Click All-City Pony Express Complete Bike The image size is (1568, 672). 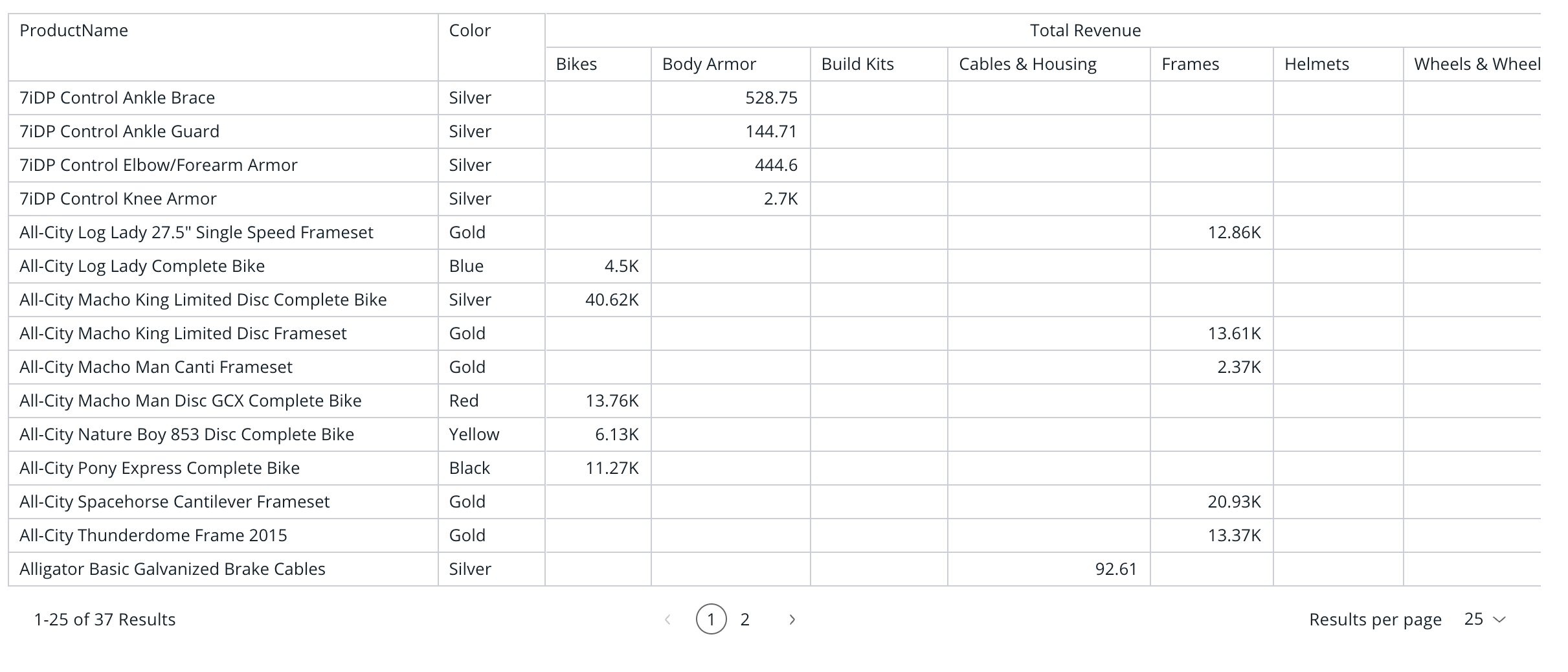[159, 468]
